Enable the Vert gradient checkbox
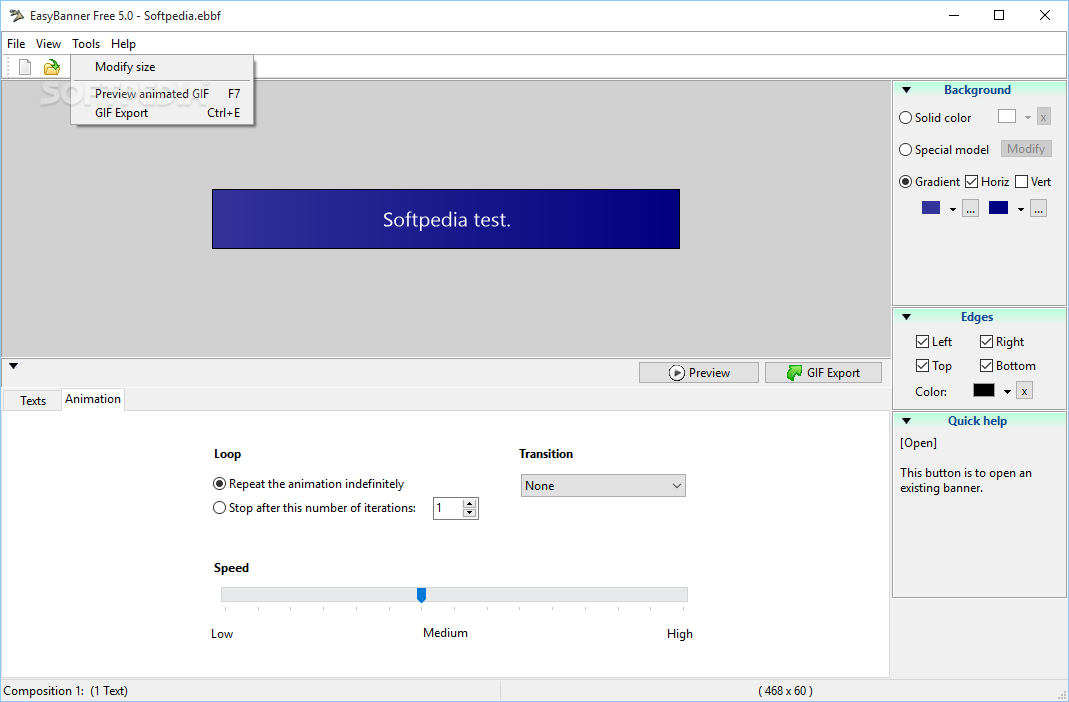This screenshot has width=1069, height=702. coord(1021,181)
